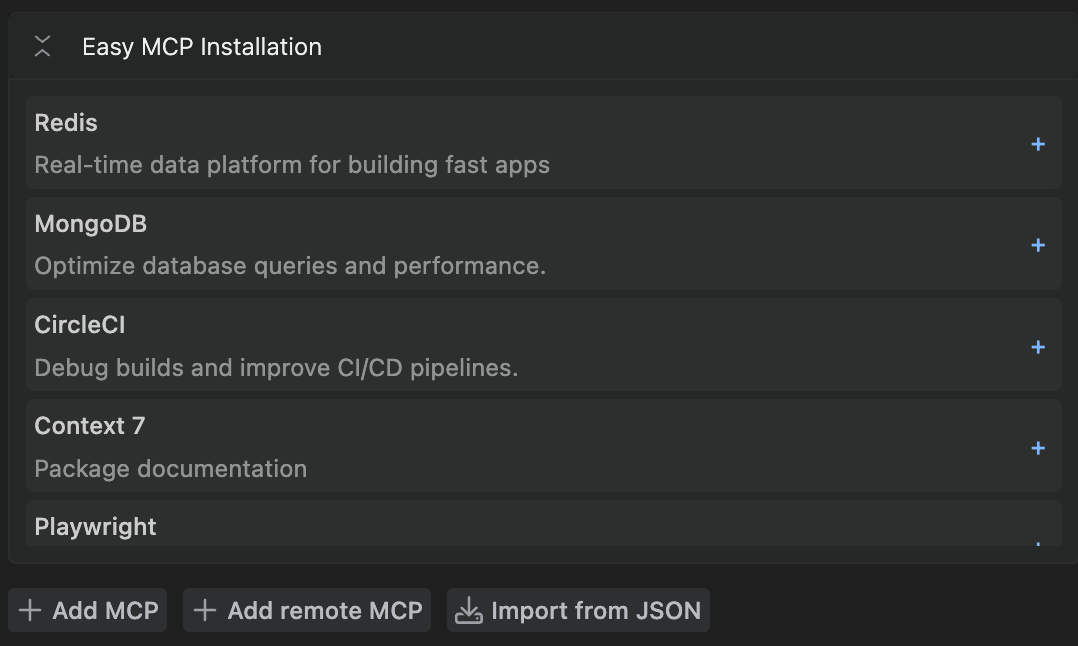Click the Easy MCP Installation header title
1078x646 pixels.
pyautogui.click(x=202, y=47)
